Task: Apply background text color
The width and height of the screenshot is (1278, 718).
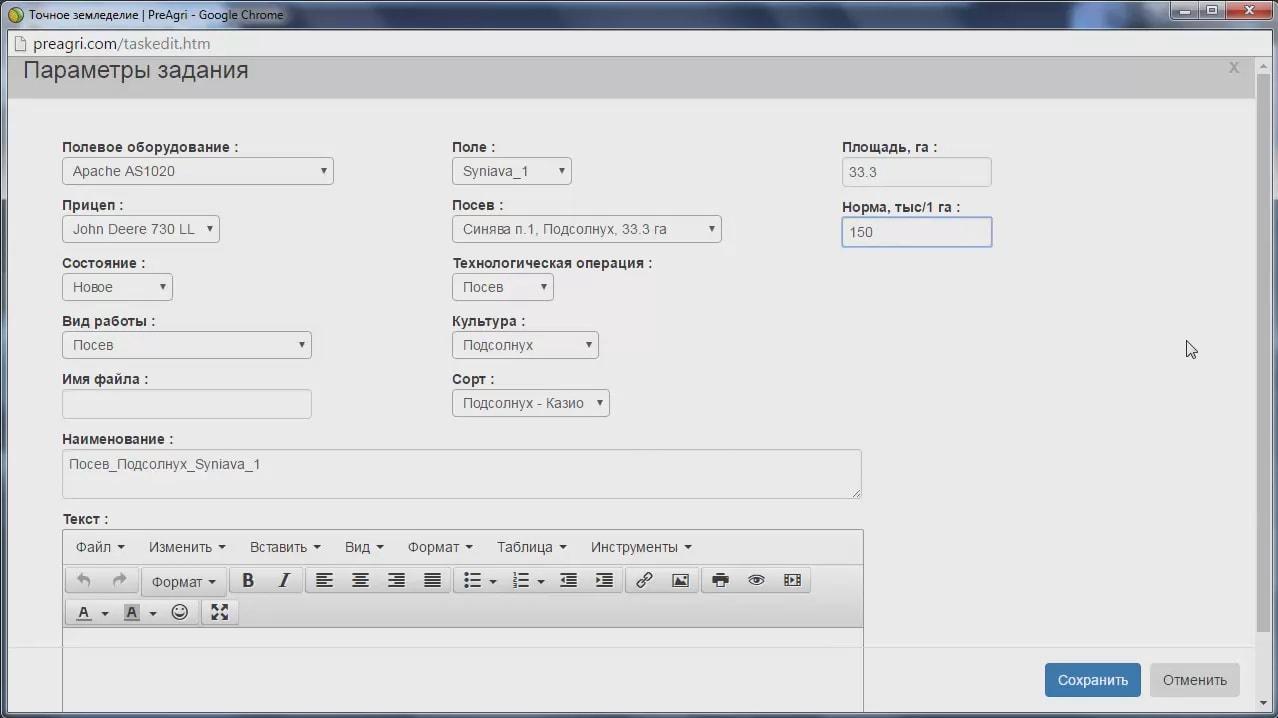Action: tap(132, 613)
